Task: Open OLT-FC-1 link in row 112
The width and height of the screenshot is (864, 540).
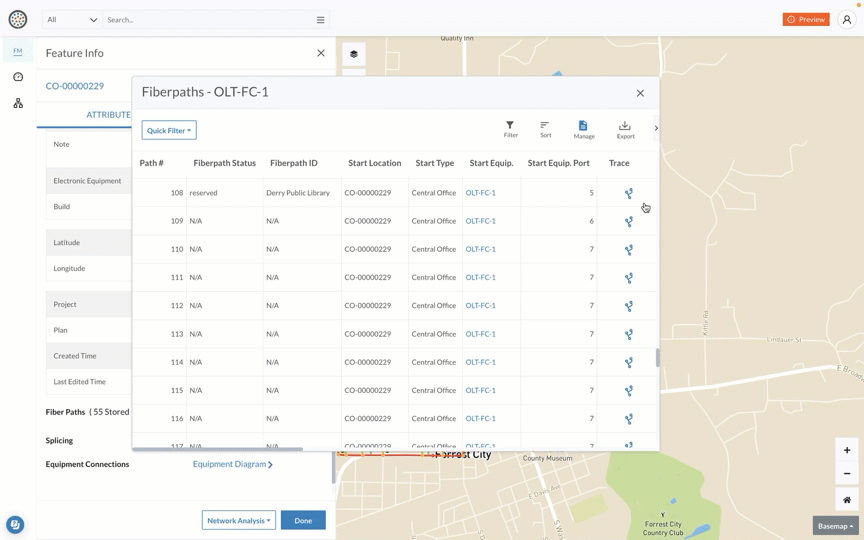Action: coord(480,305)
